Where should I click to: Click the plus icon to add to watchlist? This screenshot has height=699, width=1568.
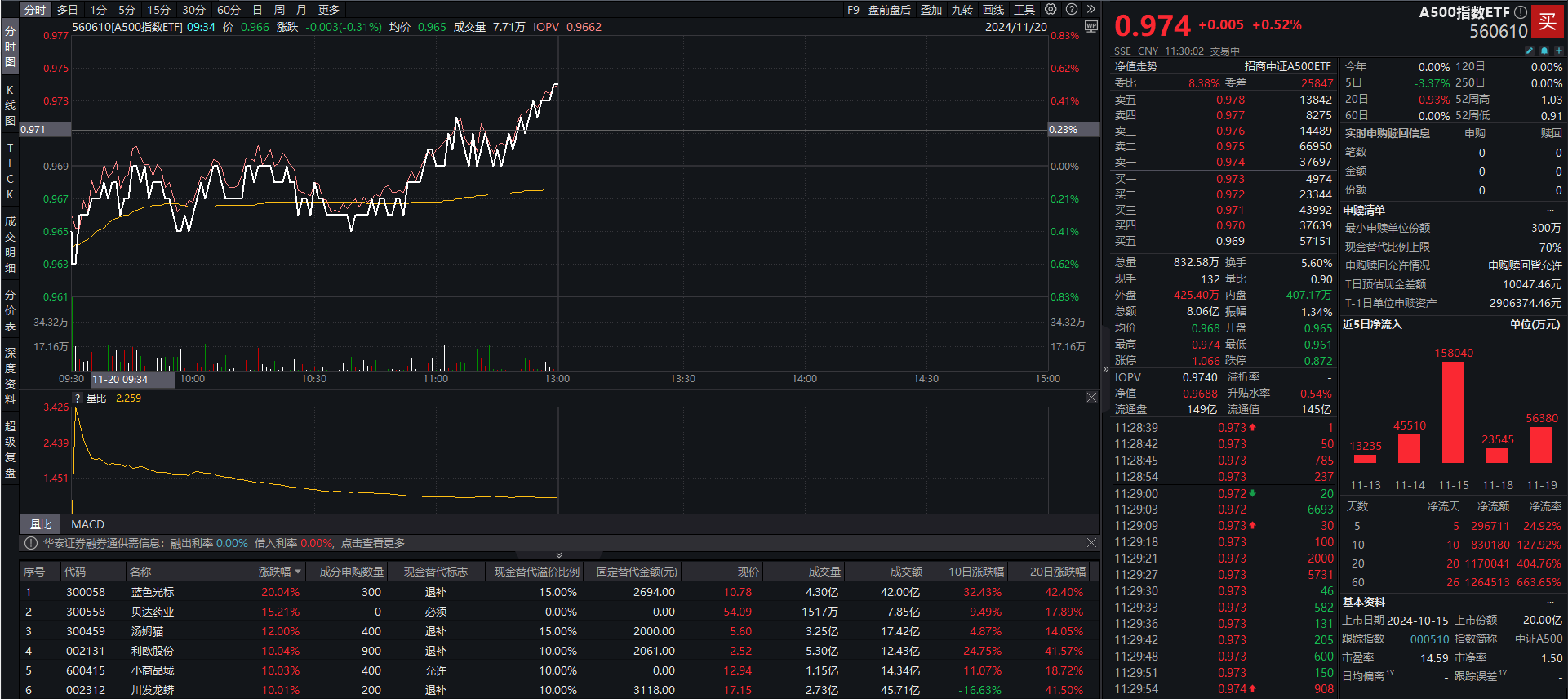point(1558,51)
